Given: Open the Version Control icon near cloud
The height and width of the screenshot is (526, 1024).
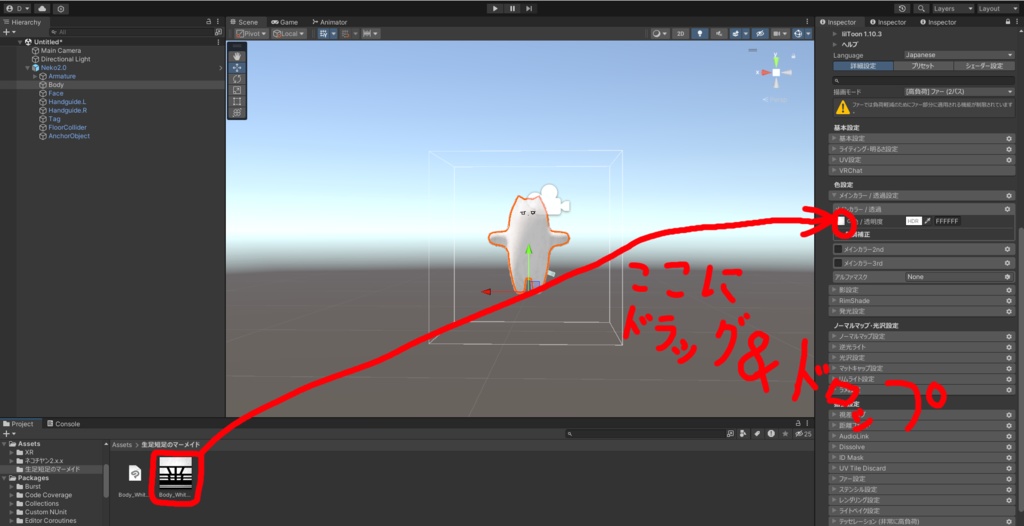Looking at the screenshot, I should click(61, 8).
